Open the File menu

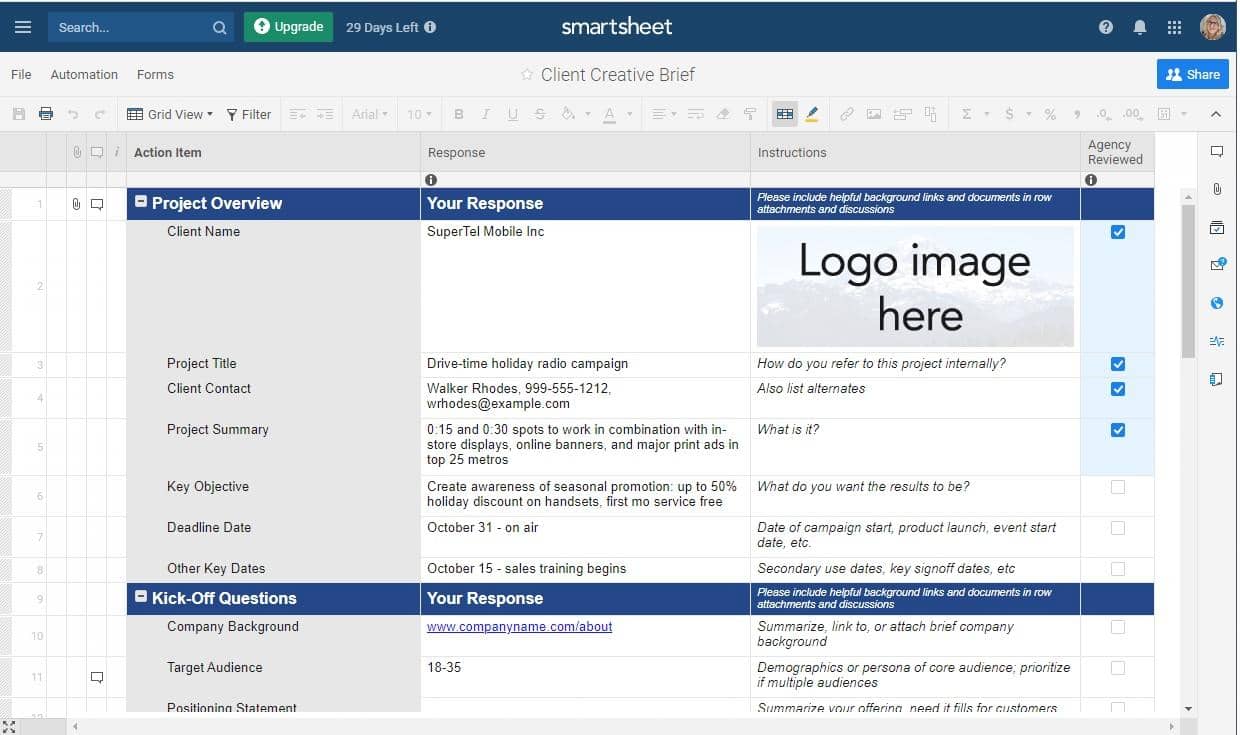(21, 75)
